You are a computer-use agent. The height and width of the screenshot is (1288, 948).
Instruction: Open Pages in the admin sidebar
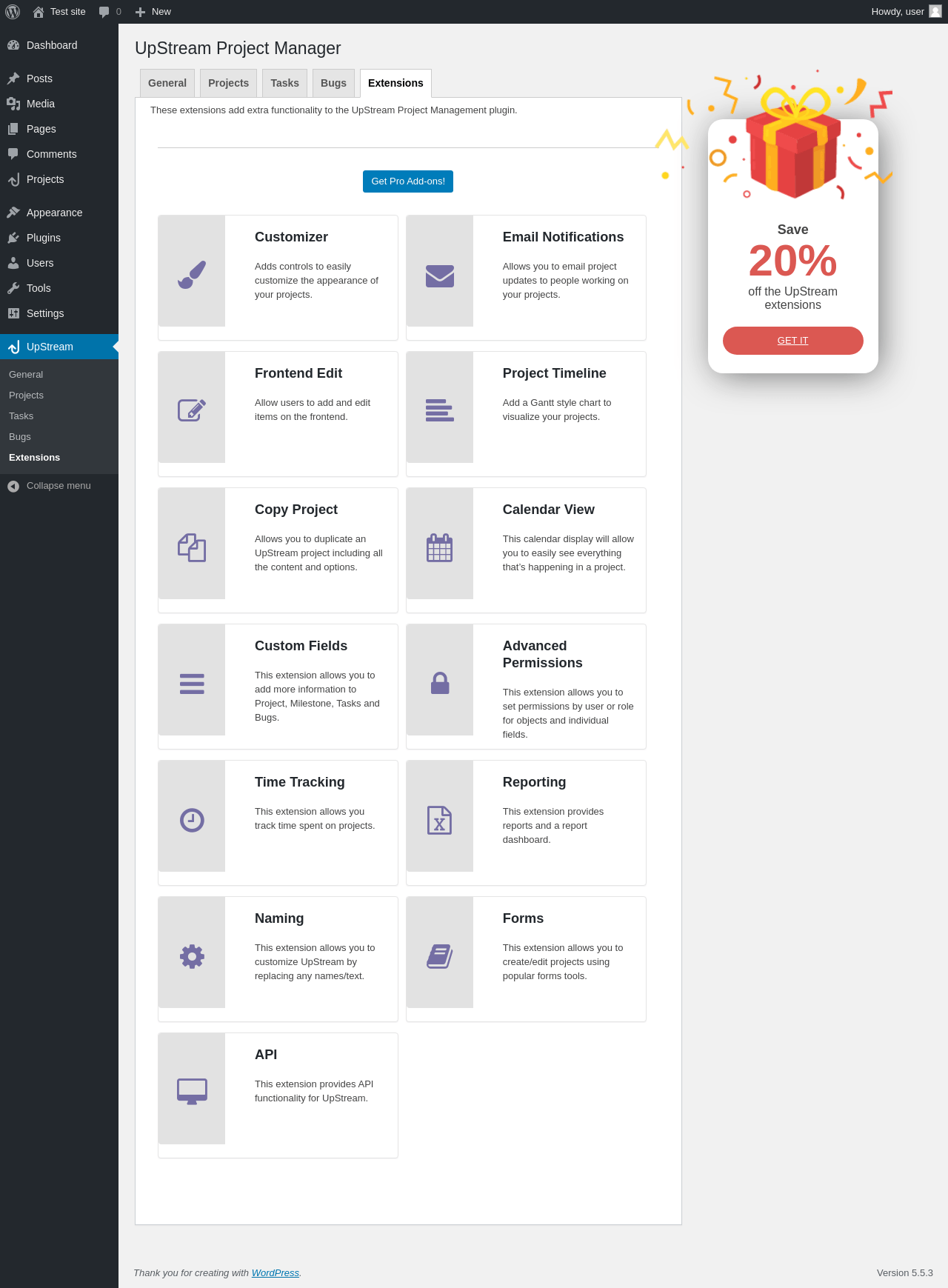click(59, 129)
